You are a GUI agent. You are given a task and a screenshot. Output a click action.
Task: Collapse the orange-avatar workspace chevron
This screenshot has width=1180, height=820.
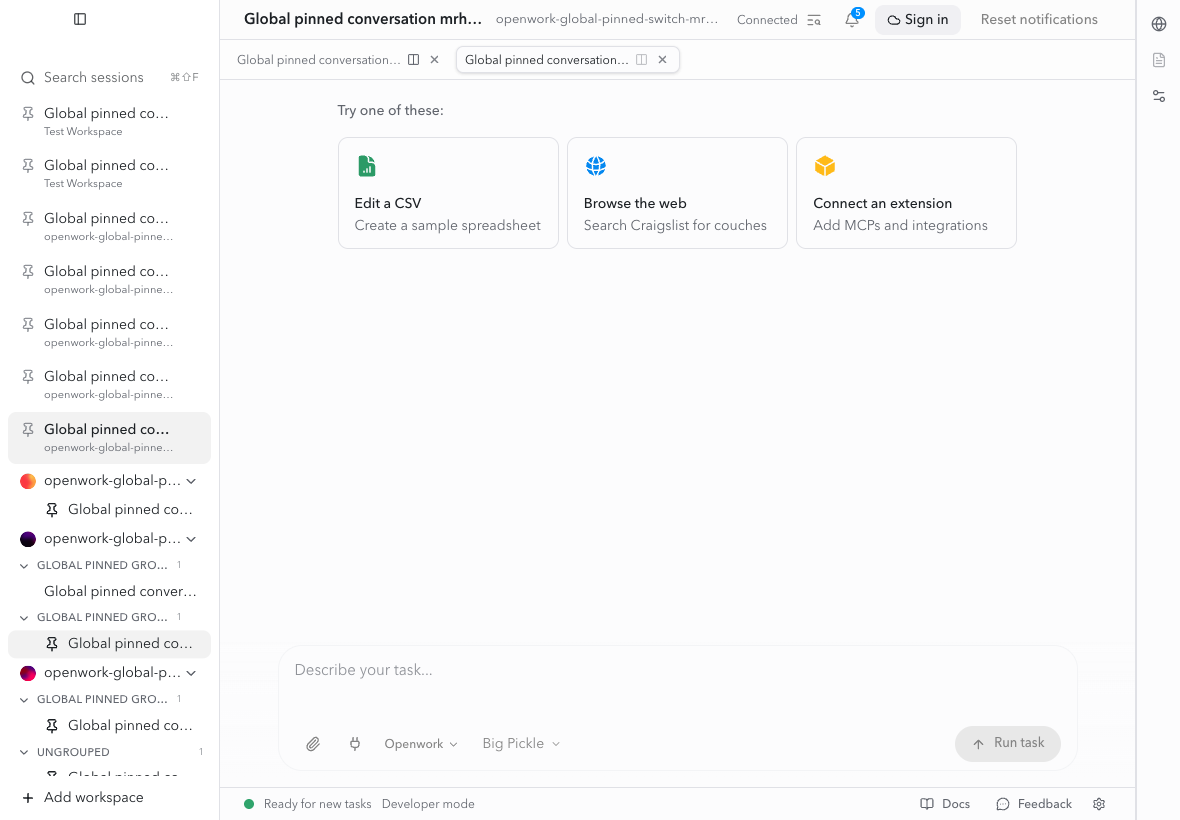(x=191, y=481)
